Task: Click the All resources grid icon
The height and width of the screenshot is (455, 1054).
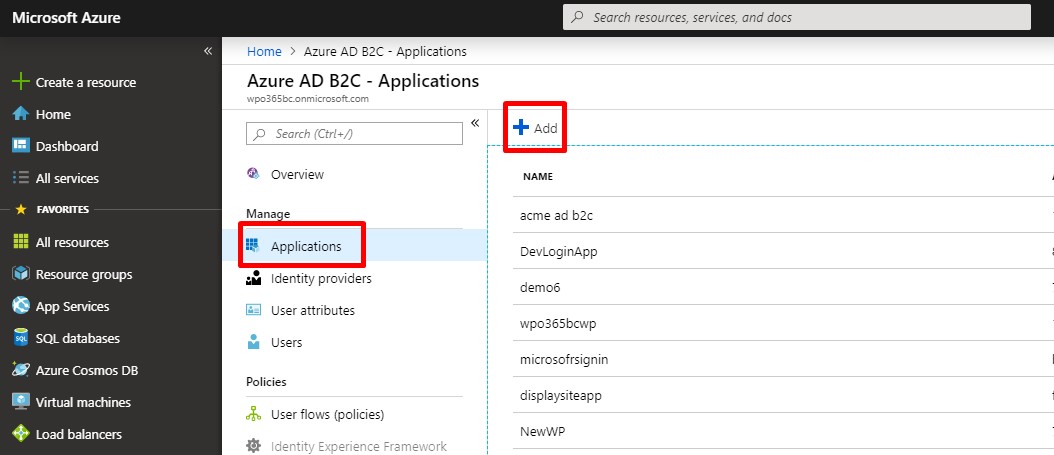Action: [21, 242]
